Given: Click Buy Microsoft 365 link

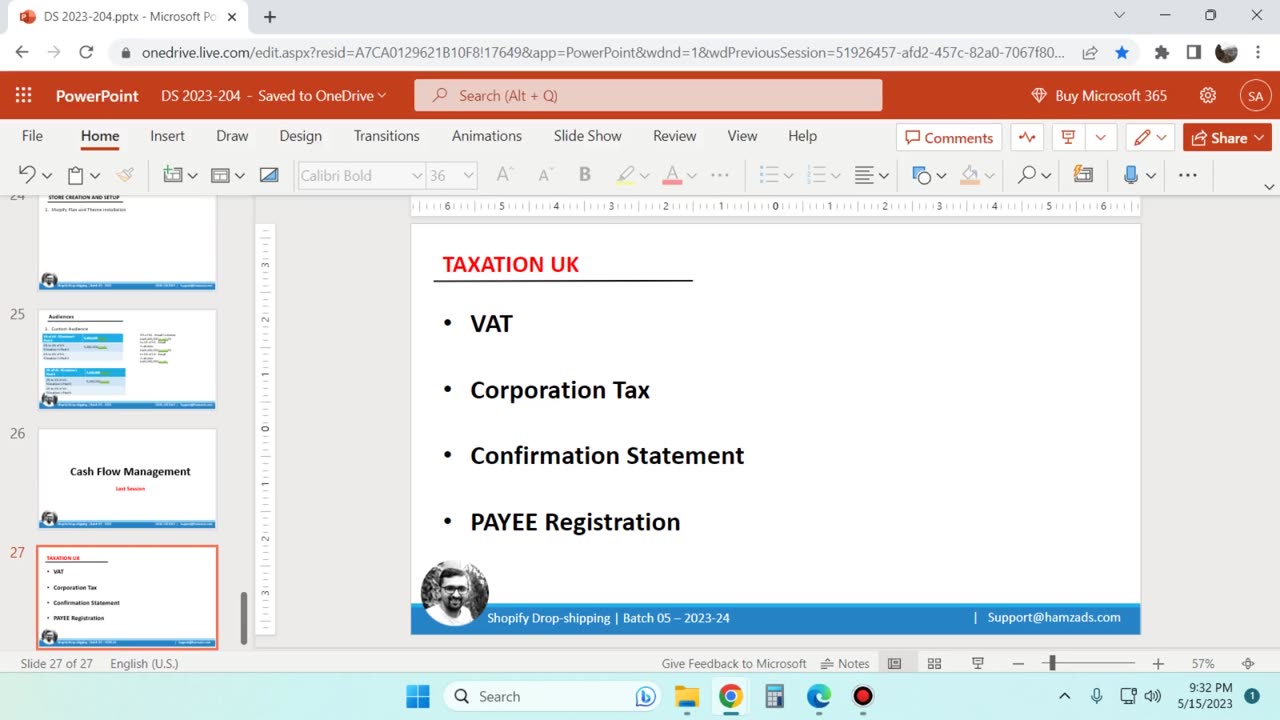Looking at the screenshot, I should (x=1099, y=96).
